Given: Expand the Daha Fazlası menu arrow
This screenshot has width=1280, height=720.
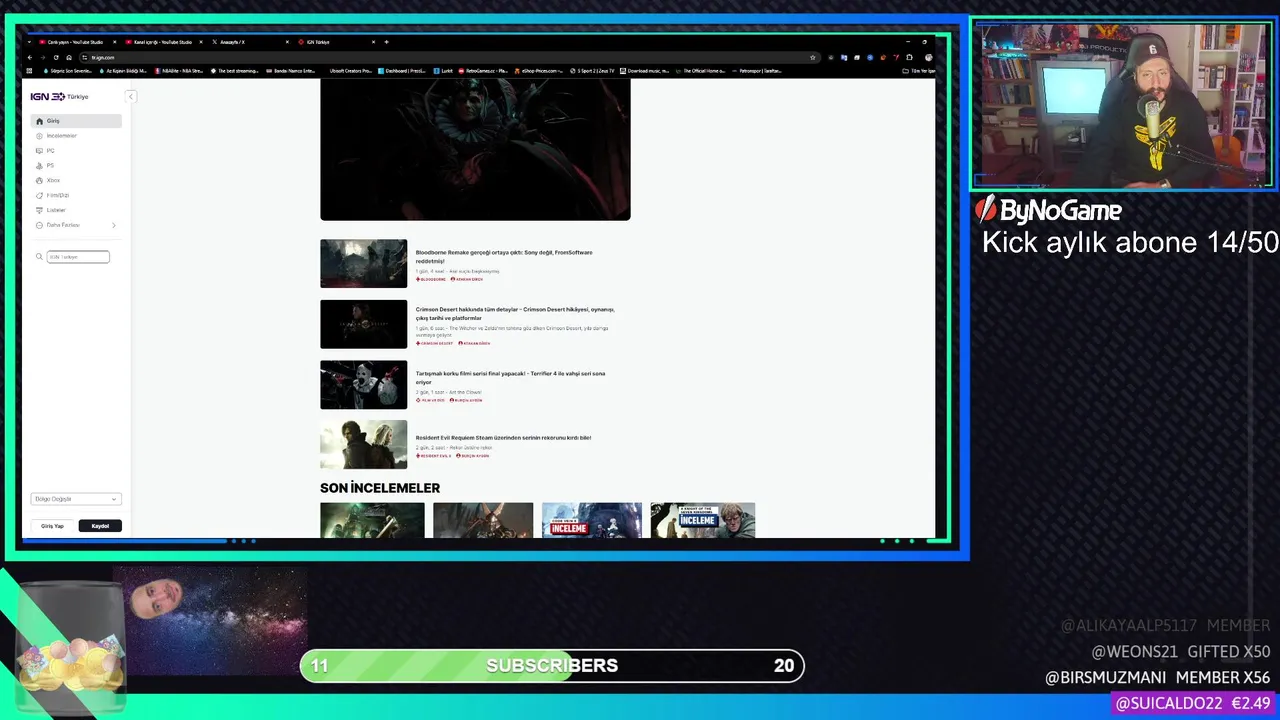Looking at the screenshot, I should point(113,225).
